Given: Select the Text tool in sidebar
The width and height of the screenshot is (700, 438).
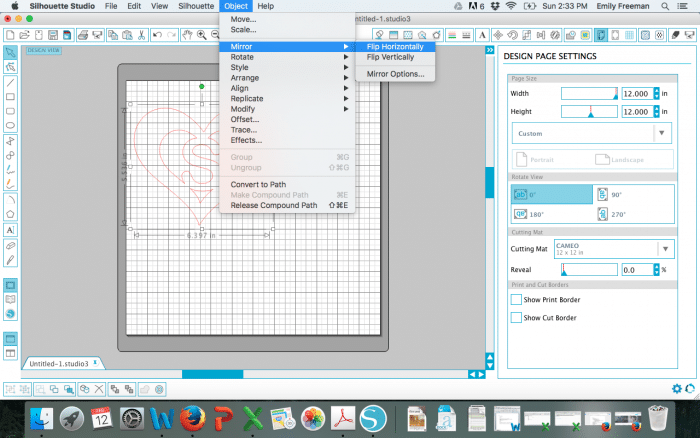Looking at the screenshot, I should coord(10,230).
